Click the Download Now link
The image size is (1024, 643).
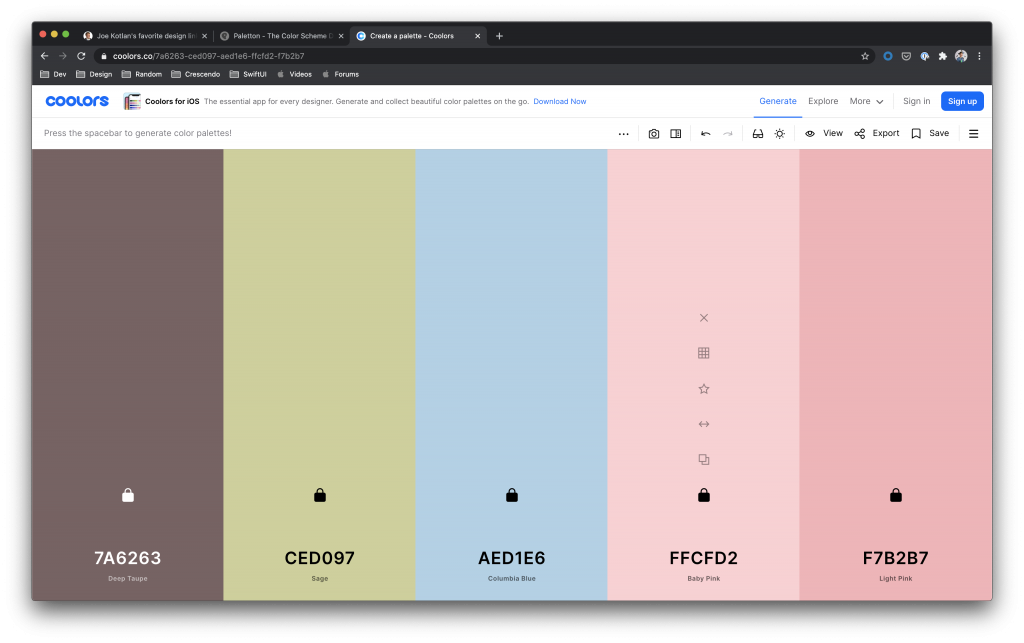click(x=560, y=102)
